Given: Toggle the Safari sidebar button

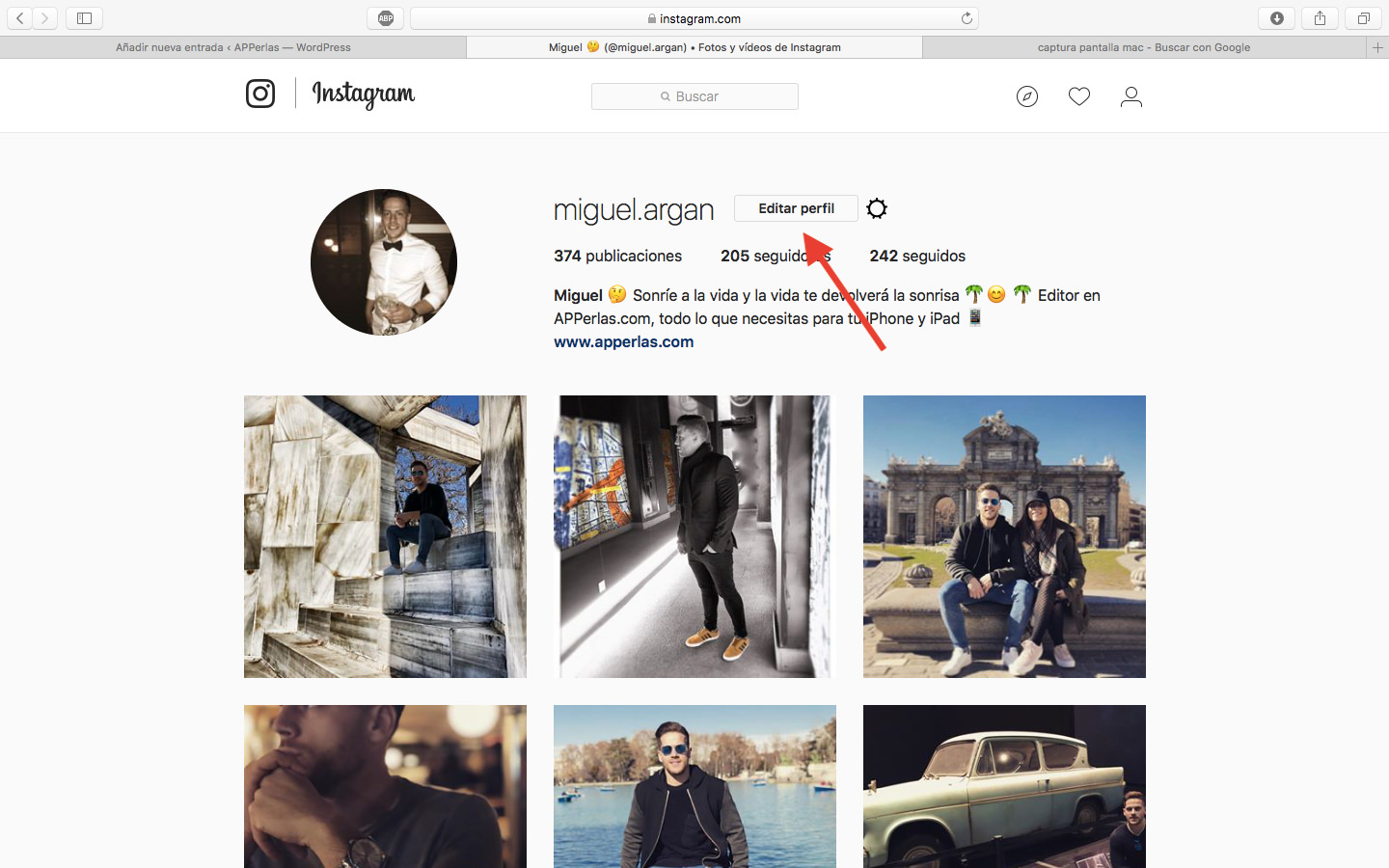Looking at the screenshot, I should (84, 18).
